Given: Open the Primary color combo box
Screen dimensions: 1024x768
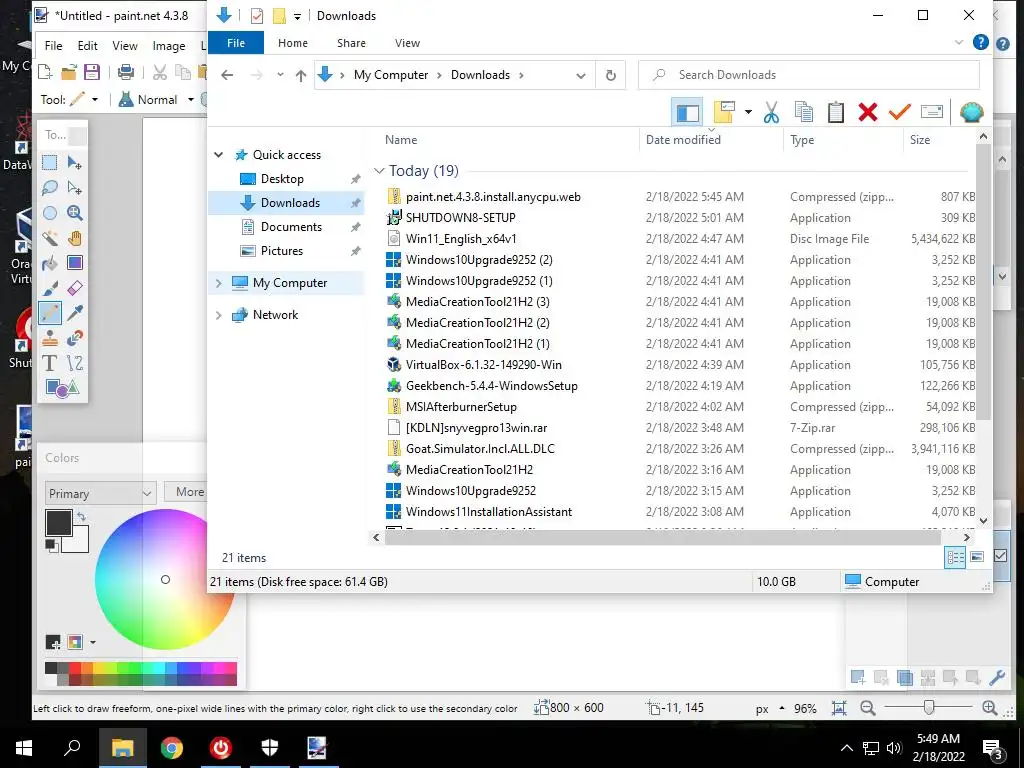Looking at the screenshot, I should (100, 494).
